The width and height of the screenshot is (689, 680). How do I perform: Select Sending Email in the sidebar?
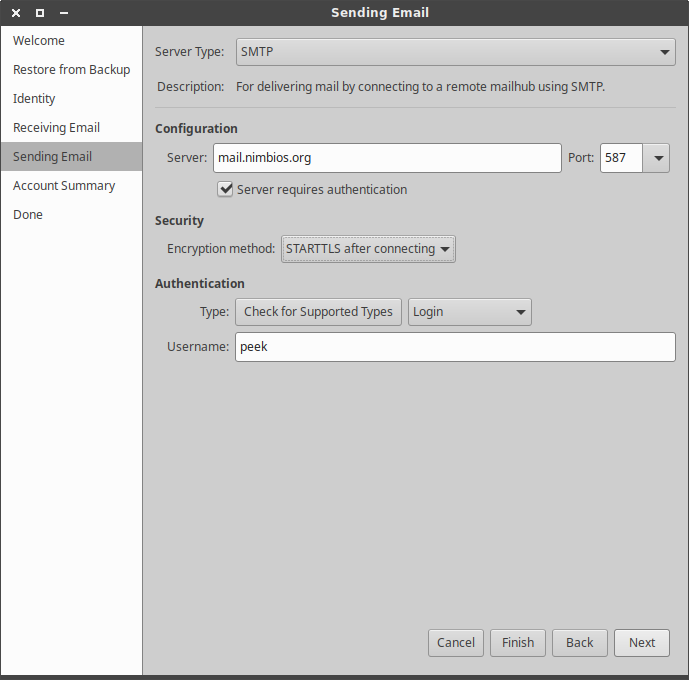tap(52, 157)
